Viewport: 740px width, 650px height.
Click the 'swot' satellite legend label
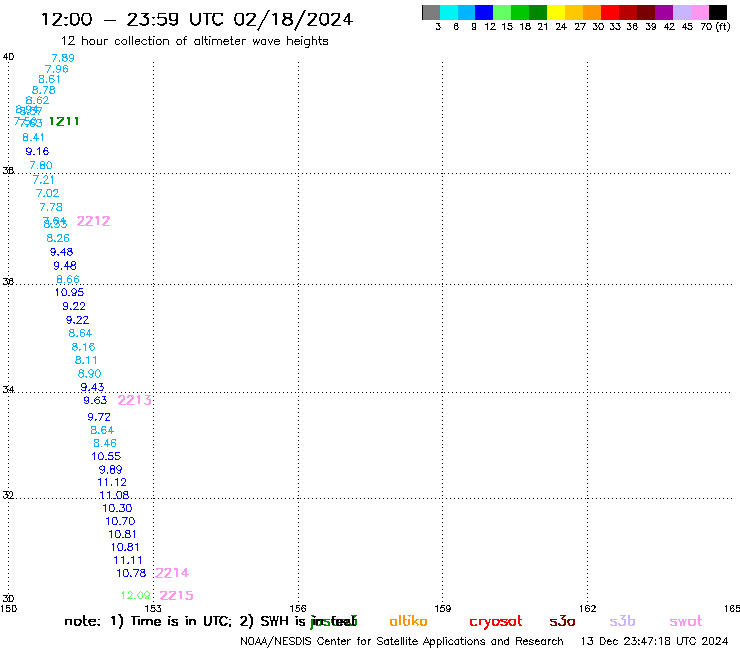click(x=686, y=622)
